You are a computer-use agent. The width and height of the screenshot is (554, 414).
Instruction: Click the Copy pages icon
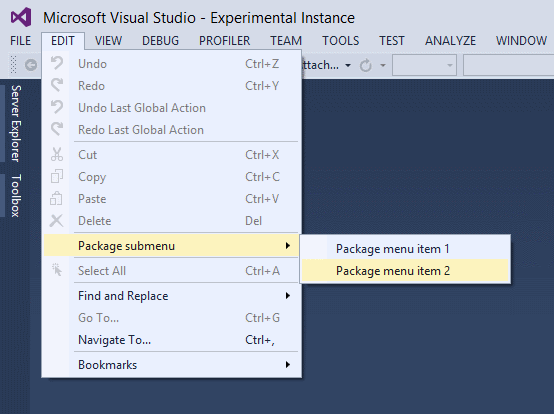(x=57, y=176)
